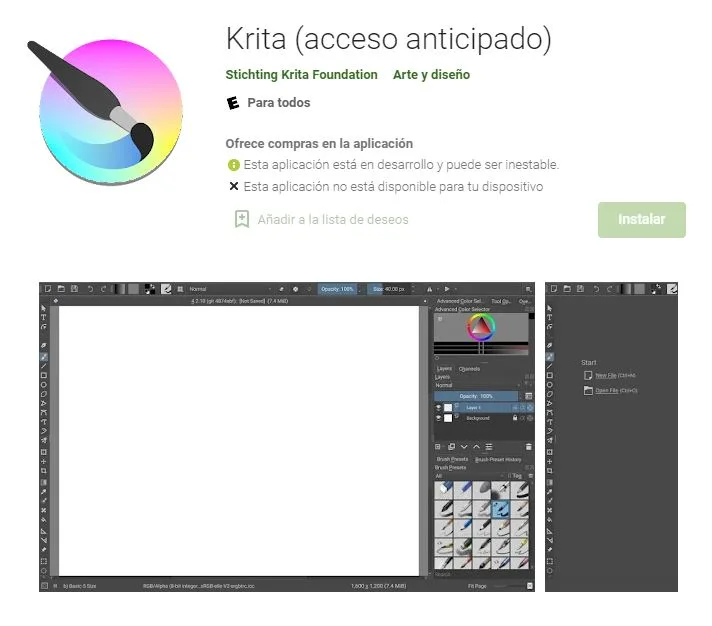This screenshot has height=626, width=712.
Task: Open the gradient swatch in first screenshot toolbar
Action: (119, 289)
